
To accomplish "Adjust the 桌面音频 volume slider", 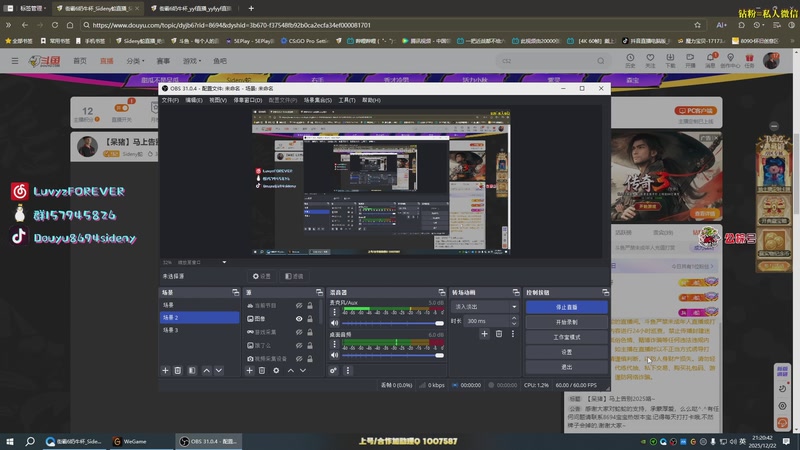I will pyautogui.click(x=392, y=355).
